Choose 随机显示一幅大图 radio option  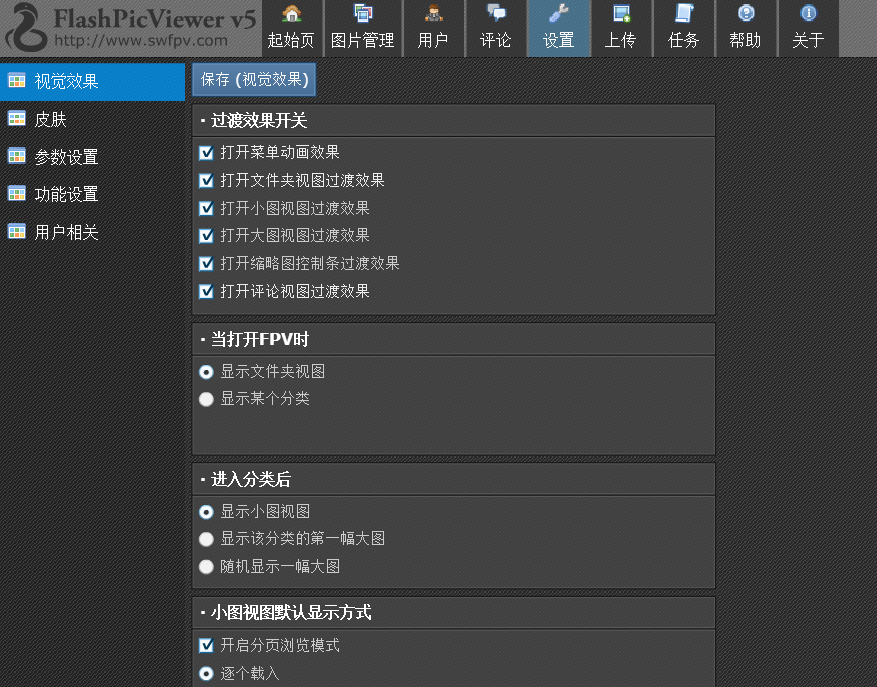(207, 567)
